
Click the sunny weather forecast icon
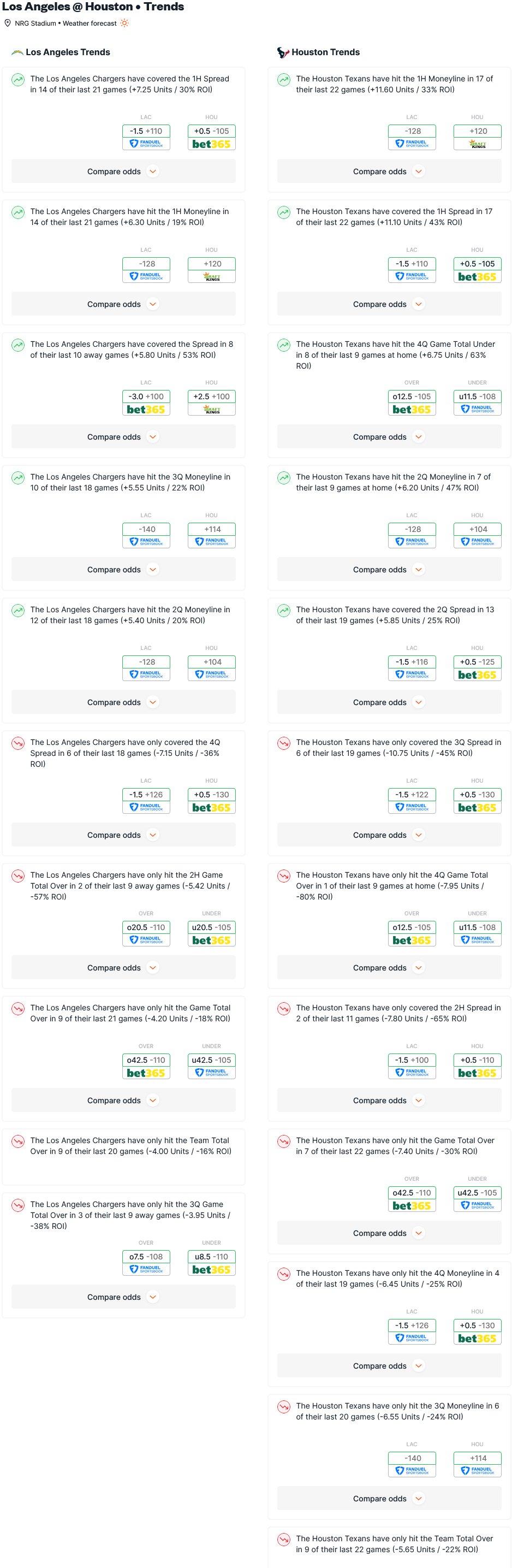click(124, 23)
